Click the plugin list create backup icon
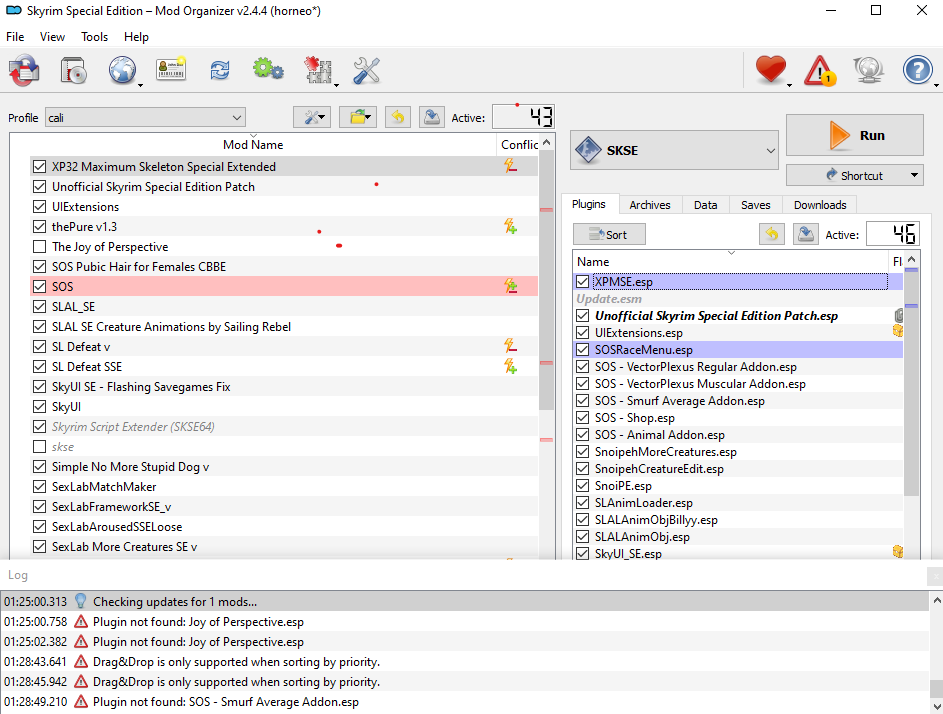Image resolution: width=943 pixels, height=714 pixels. [806, 234]
